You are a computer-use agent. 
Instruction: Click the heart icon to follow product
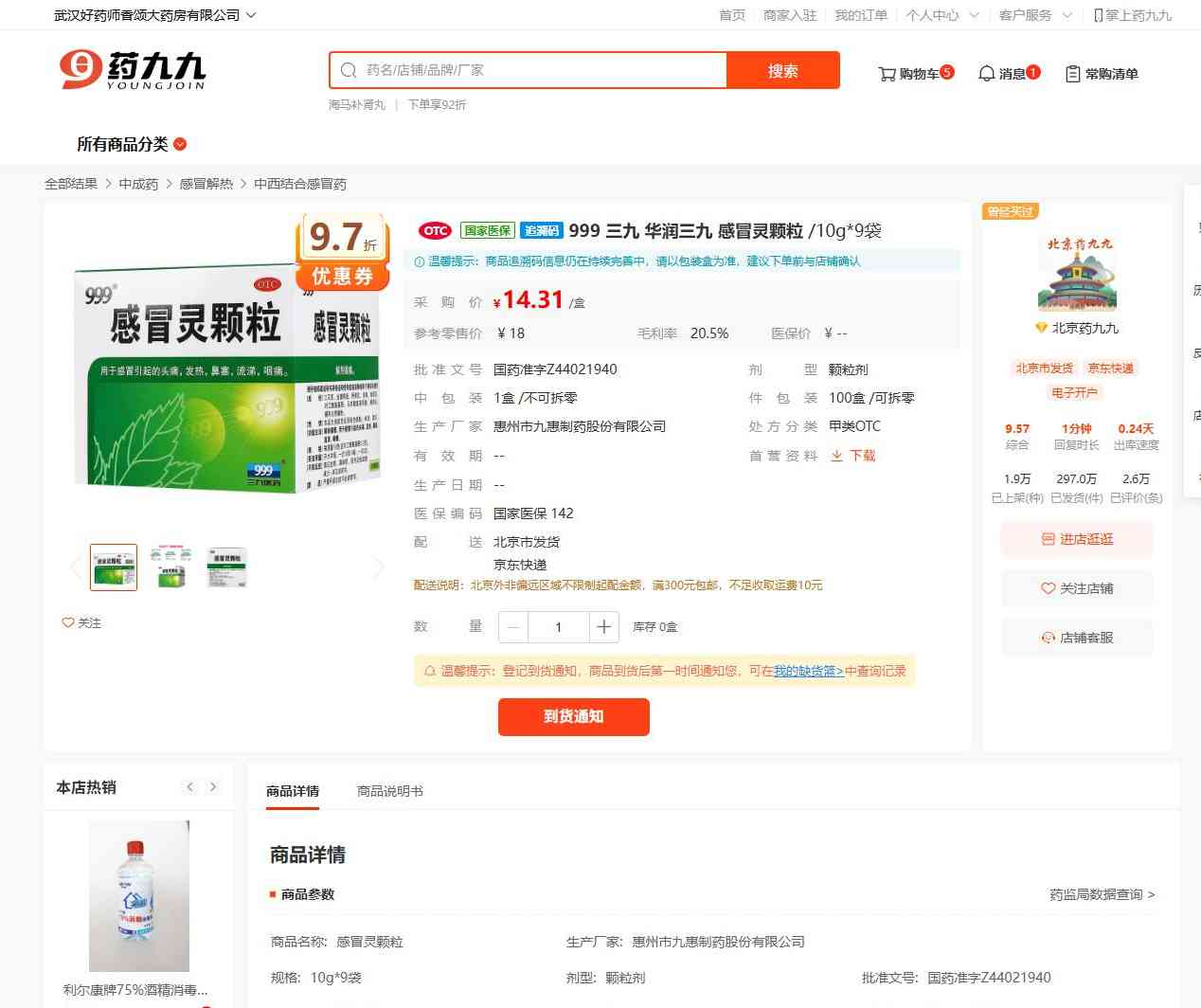[x=68, y=622]
